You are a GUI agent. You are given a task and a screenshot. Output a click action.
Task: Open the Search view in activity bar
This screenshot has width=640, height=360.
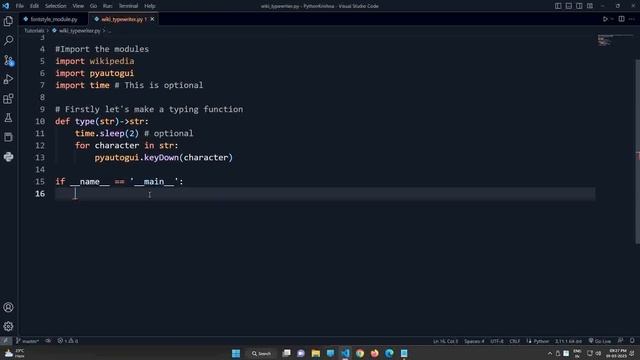pos(8,40)
